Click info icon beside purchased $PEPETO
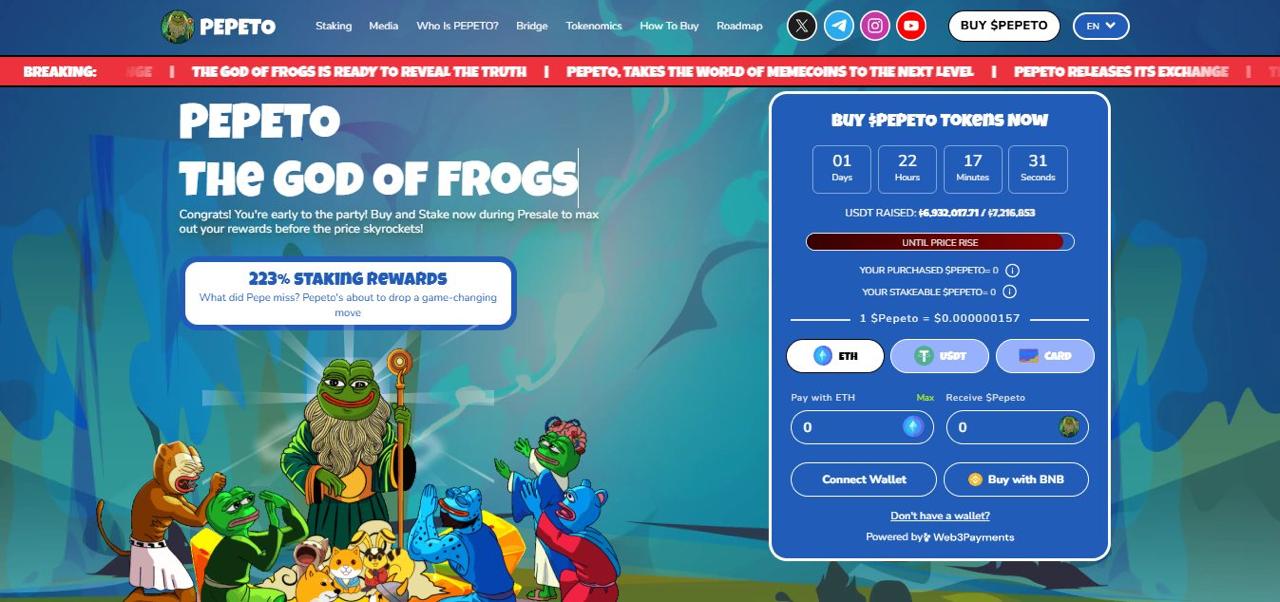Image resolution: width=1280 pixels, height=602 pixels. [1012, 270]
